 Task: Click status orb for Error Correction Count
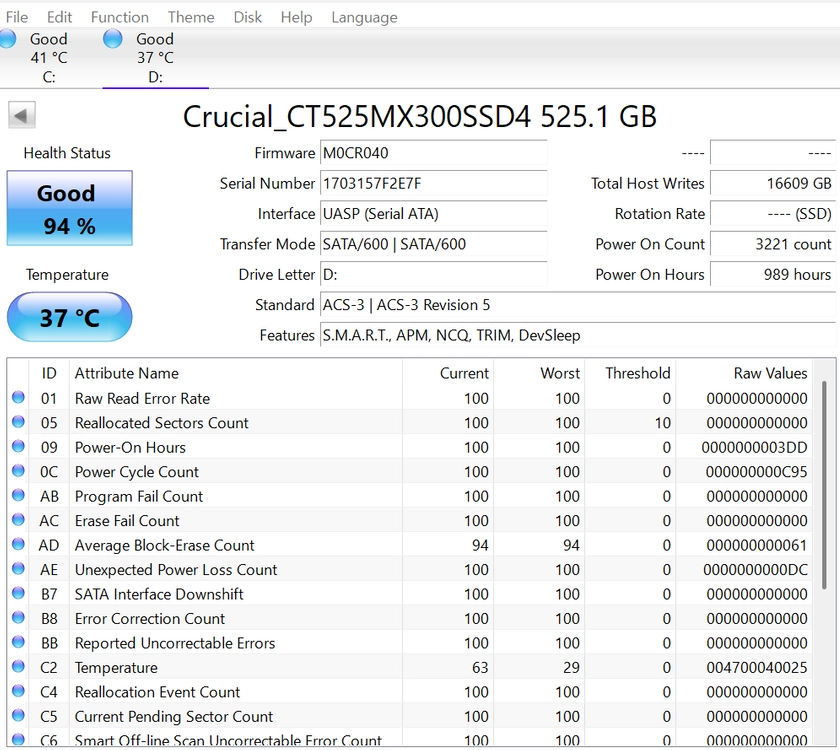click(18, 618)
